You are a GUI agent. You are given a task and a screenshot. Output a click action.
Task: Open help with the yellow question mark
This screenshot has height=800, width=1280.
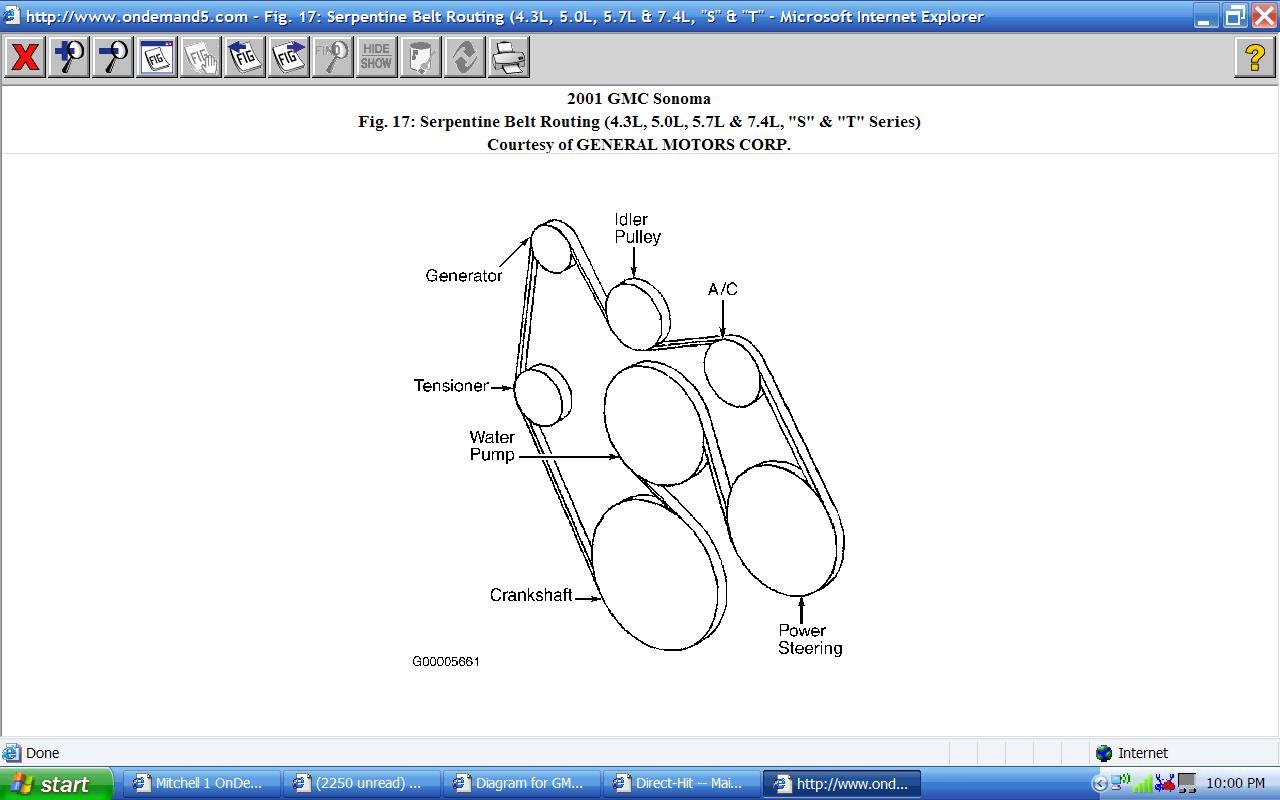coord(1255,57)
